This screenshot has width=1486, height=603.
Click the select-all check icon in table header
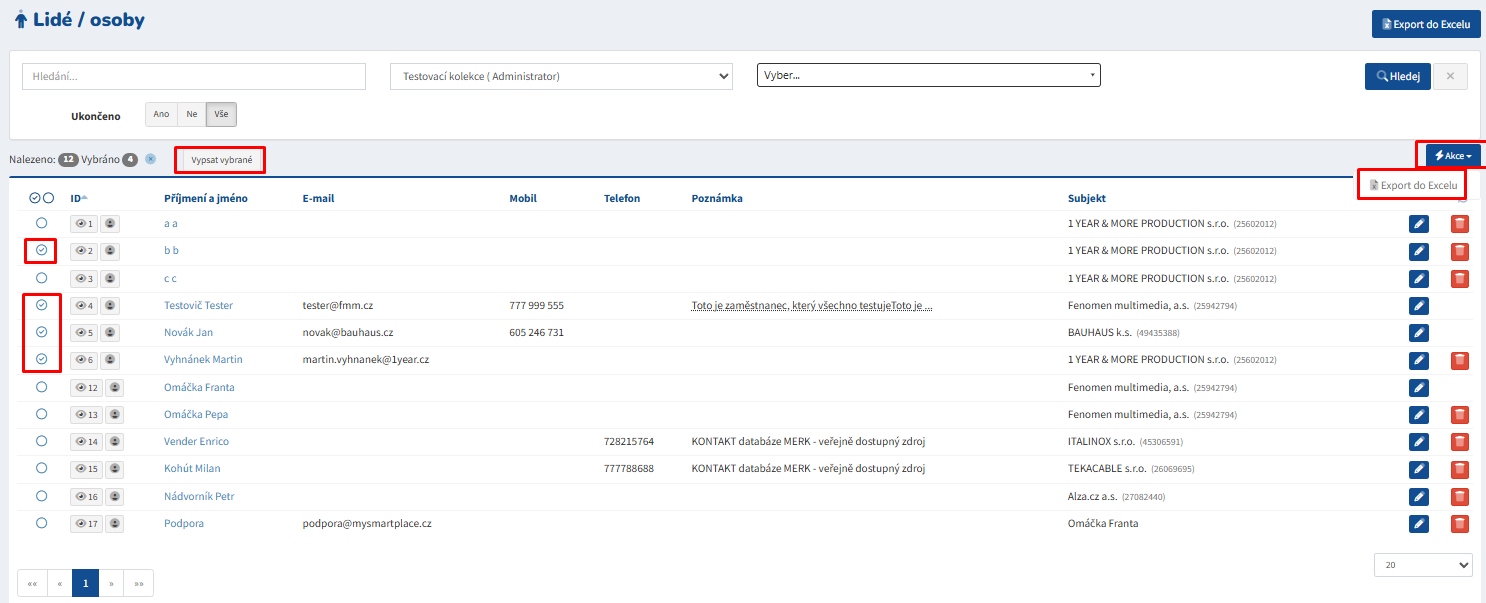(x=35, y=198)
